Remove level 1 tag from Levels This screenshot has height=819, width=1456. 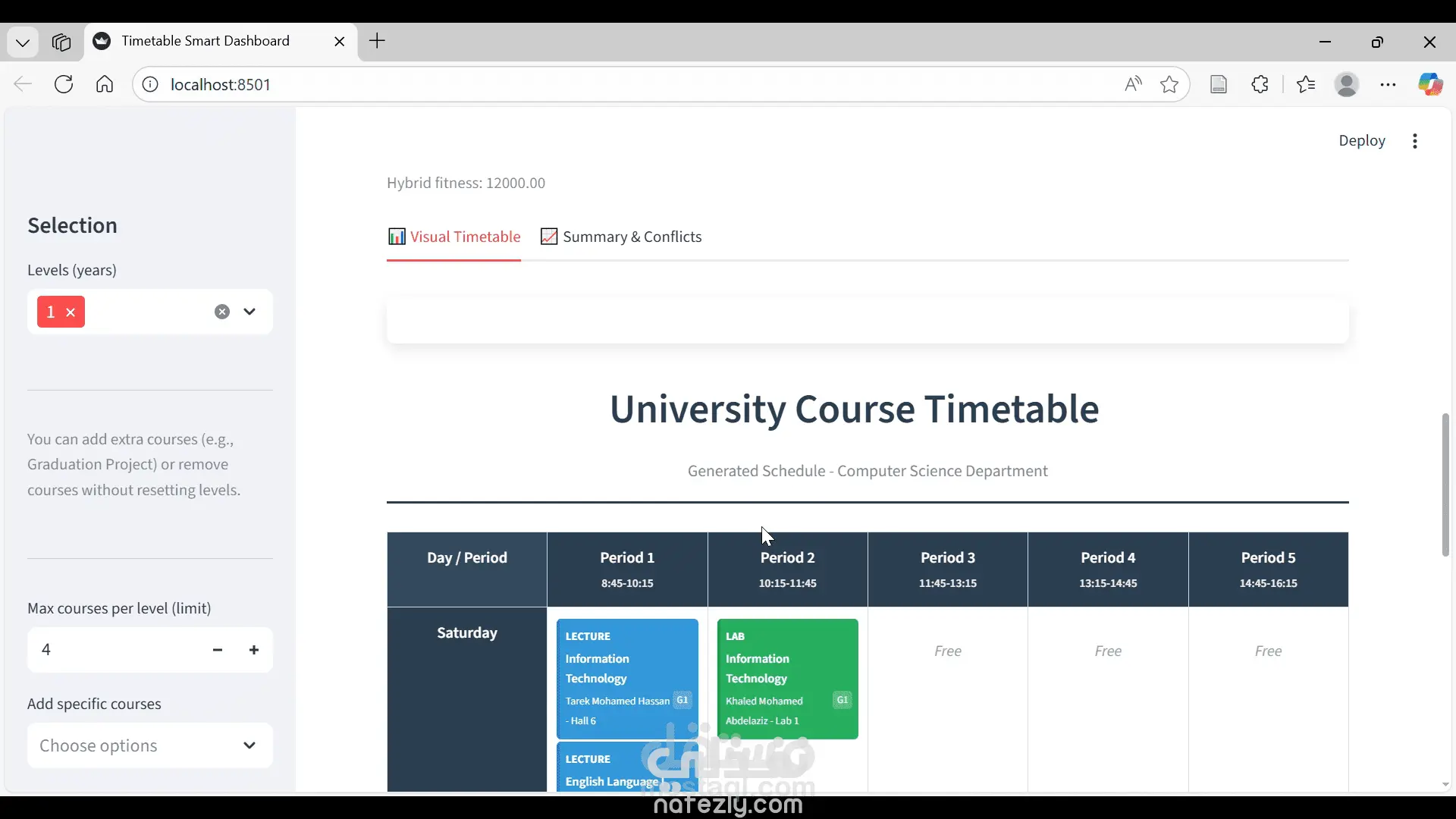click(x=71, y=312)
